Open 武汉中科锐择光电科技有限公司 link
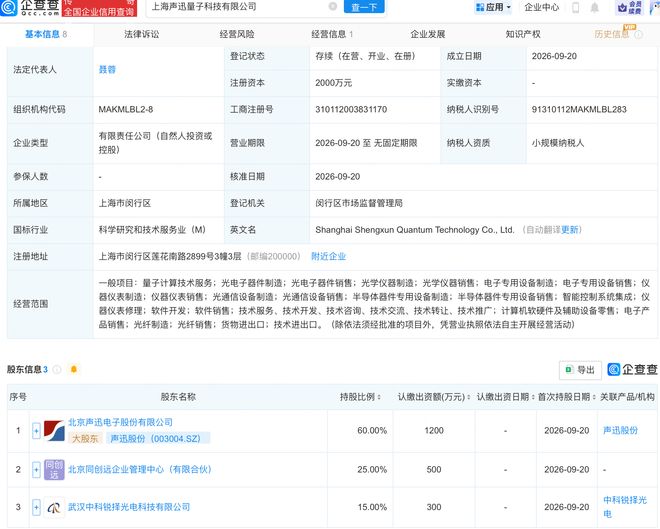This screenshot has width=660, height=529. pyautogui.click(x=129, y=507)
